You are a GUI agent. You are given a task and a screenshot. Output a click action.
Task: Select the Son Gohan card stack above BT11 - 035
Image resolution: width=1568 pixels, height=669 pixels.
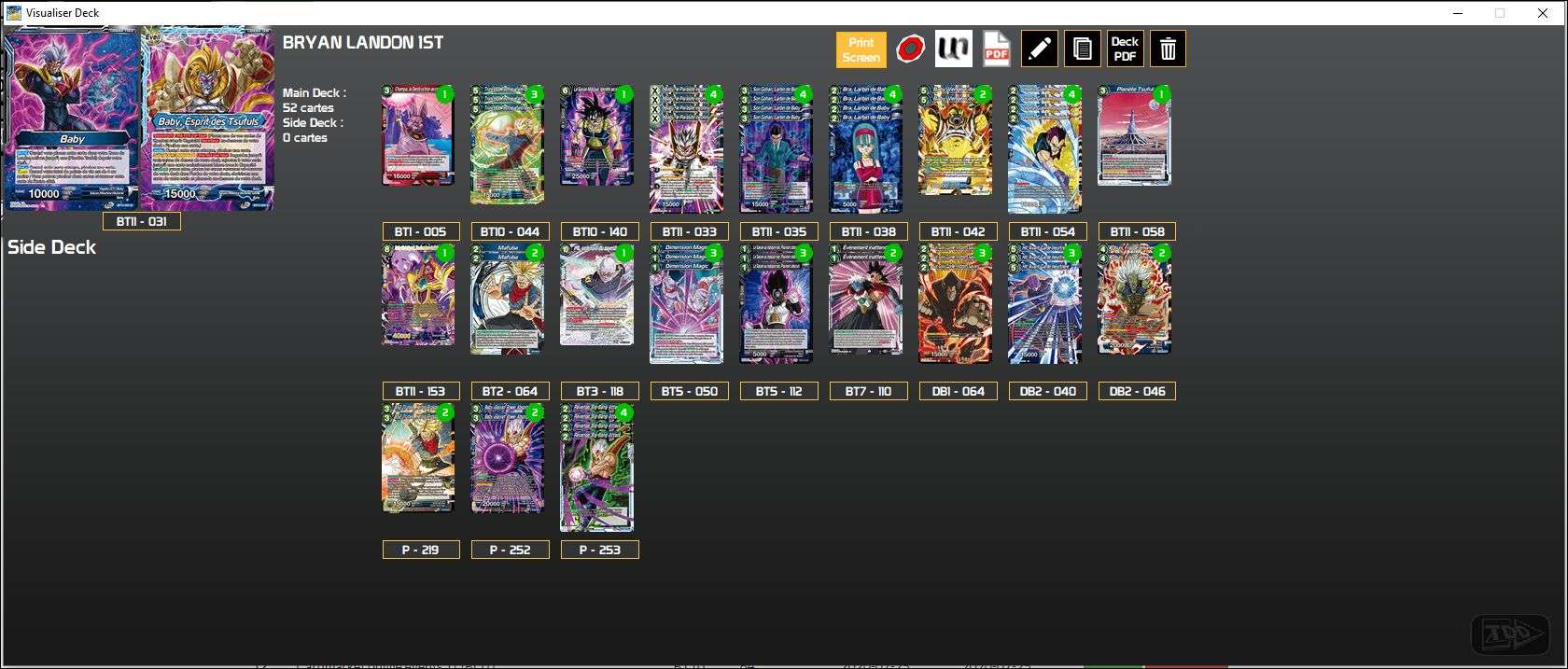[x=776, y=149]
